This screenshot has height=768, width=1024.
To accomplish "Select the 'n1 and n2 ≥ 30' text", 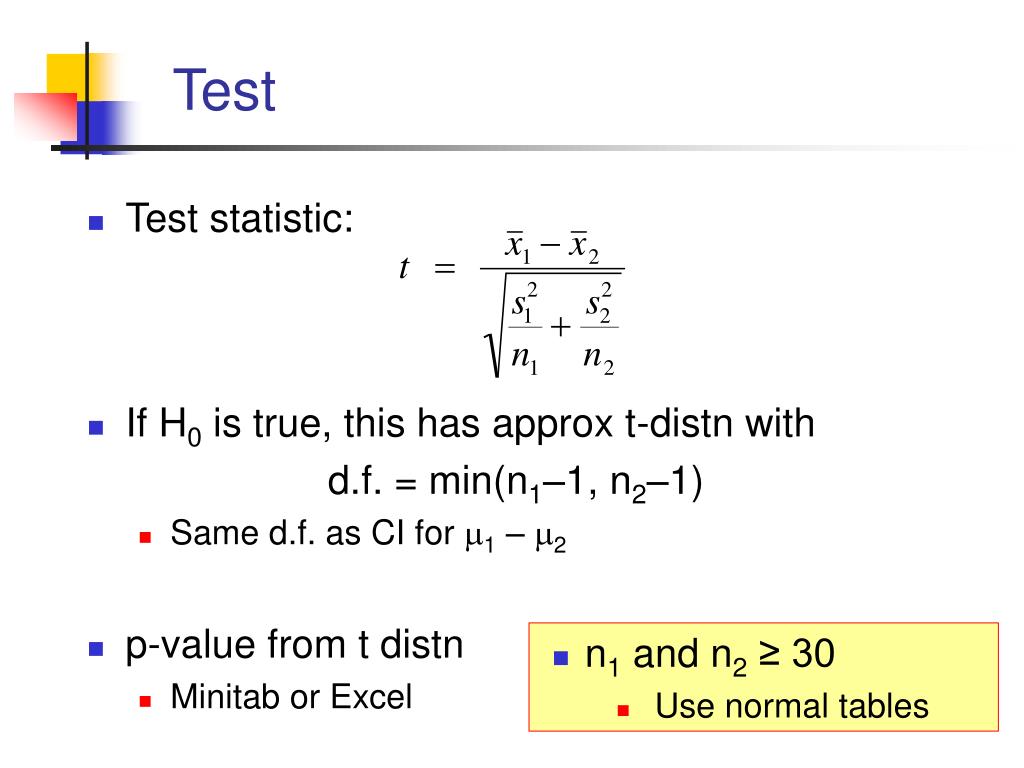I will click(x=710, y=655).
